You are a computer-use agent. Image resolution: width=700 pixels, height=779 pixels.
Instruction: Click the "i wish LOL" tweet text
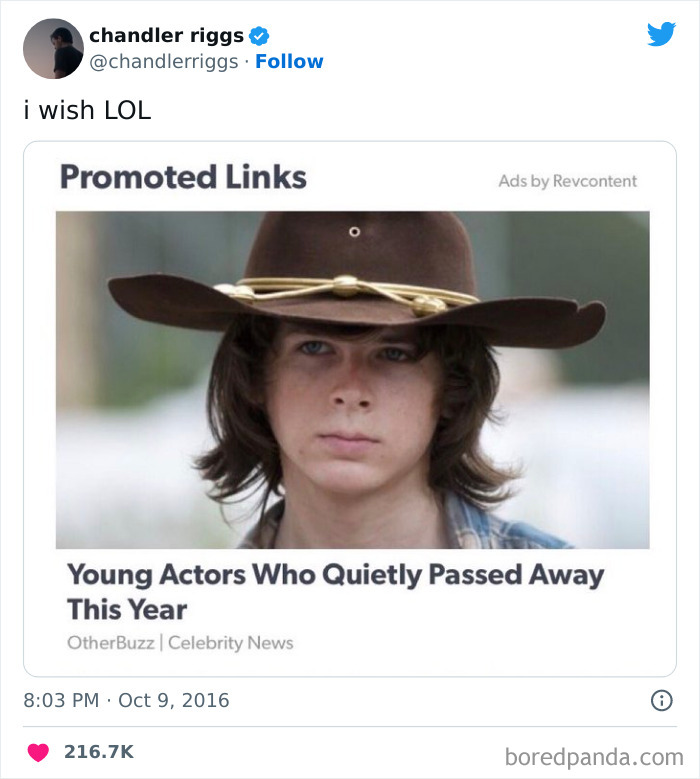[87, 110]
